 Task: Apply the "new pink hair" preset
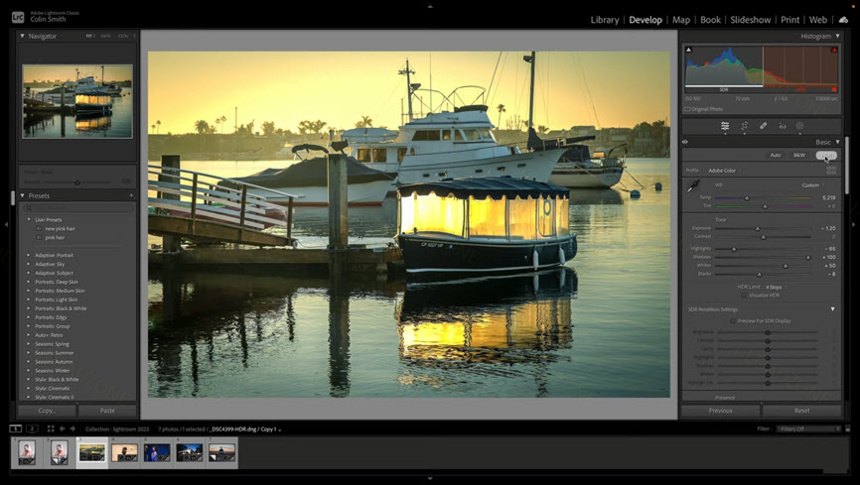click(60, 228)
